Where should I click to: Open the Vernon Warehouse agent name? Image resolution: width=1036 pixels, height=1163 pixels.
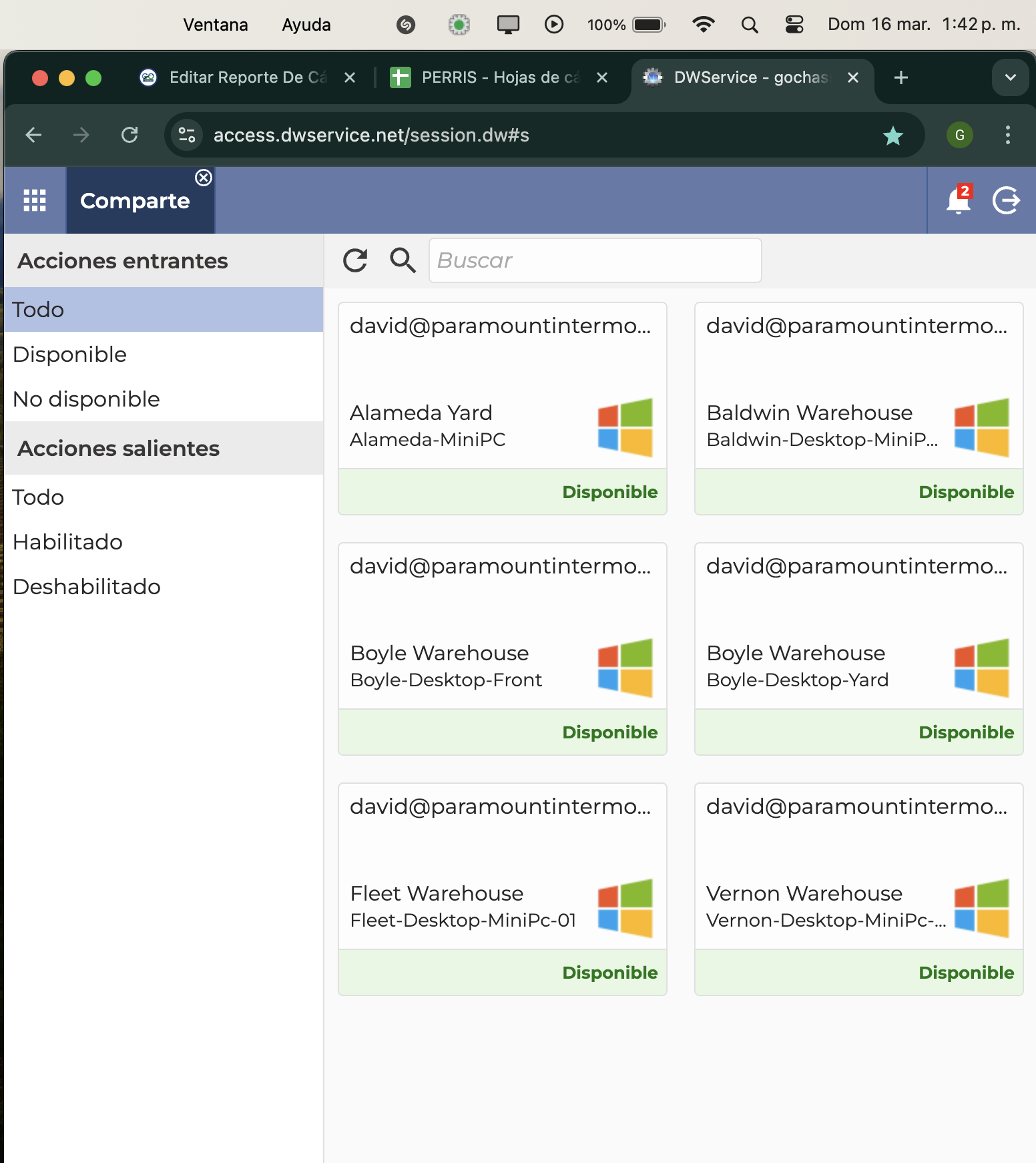click(804, 893)
